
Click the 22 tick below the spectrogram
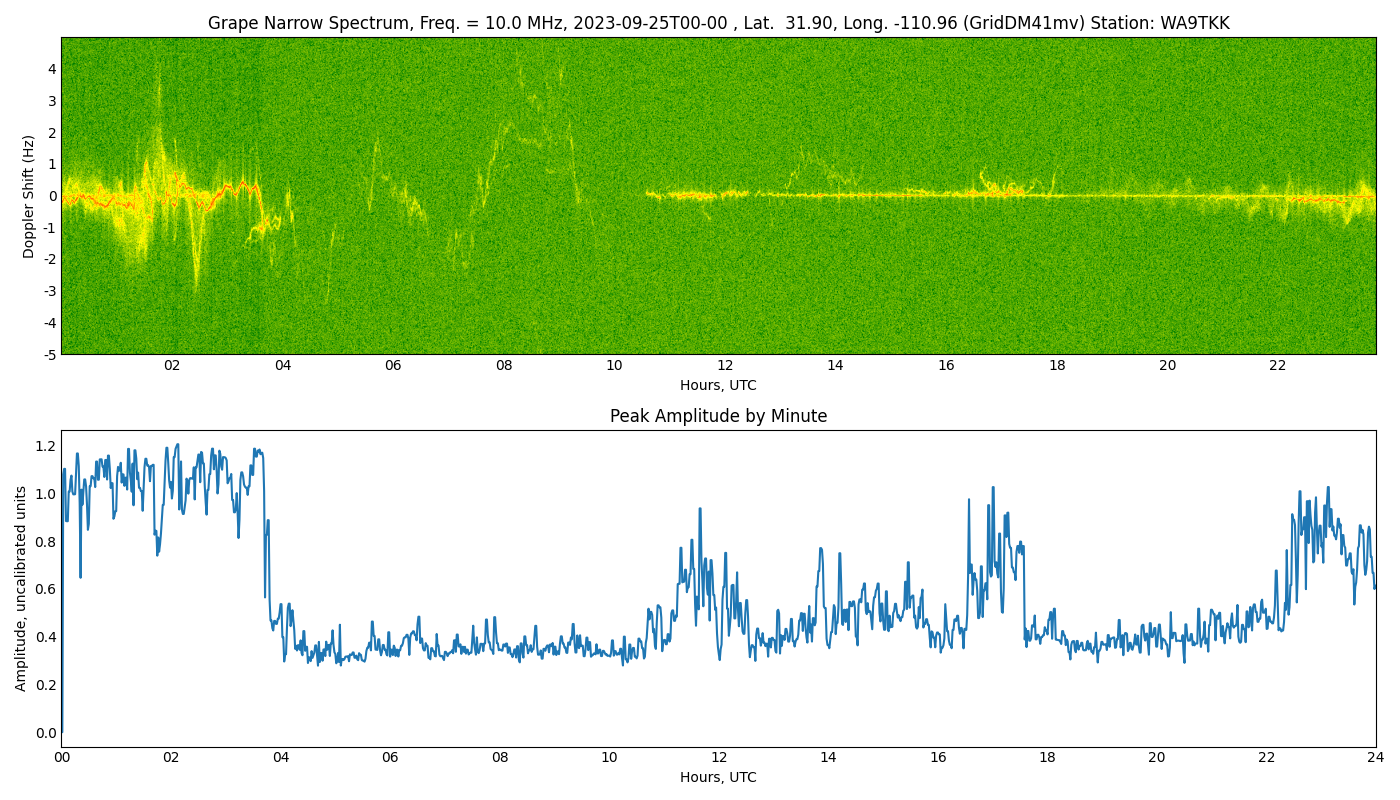[1277, 365]
